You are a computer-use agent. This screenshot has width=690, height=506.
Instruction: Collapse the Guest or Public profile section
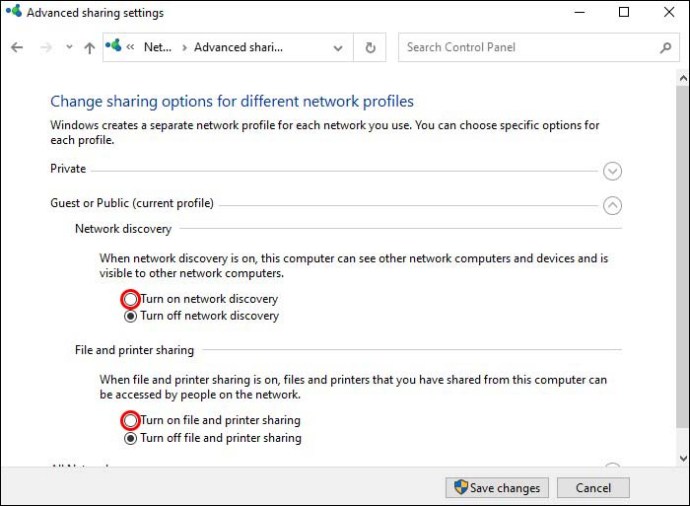613,205
